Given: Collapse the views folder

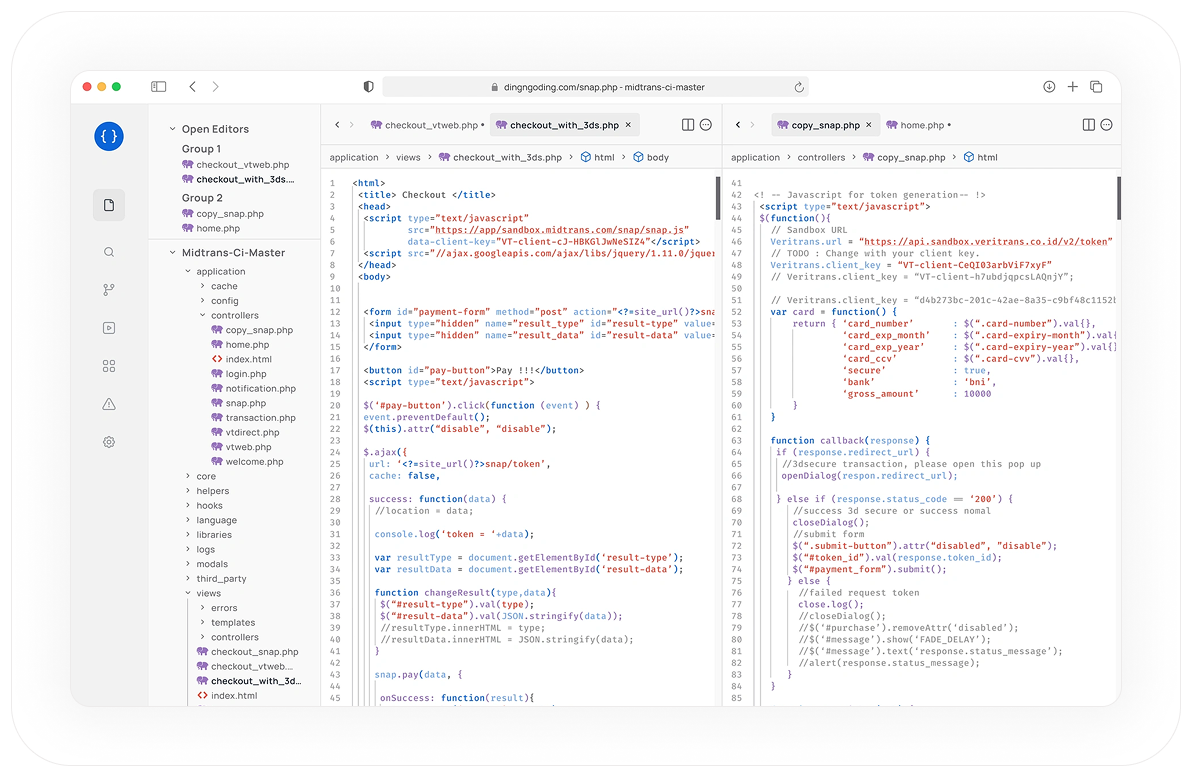Looking at the screenshot, I should pos(188,593).
